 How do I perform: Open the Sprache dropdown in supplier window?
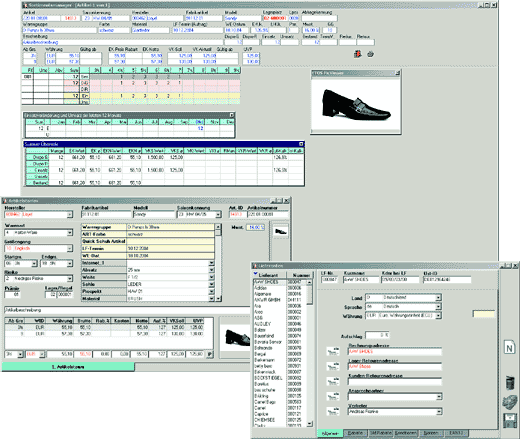439,306
